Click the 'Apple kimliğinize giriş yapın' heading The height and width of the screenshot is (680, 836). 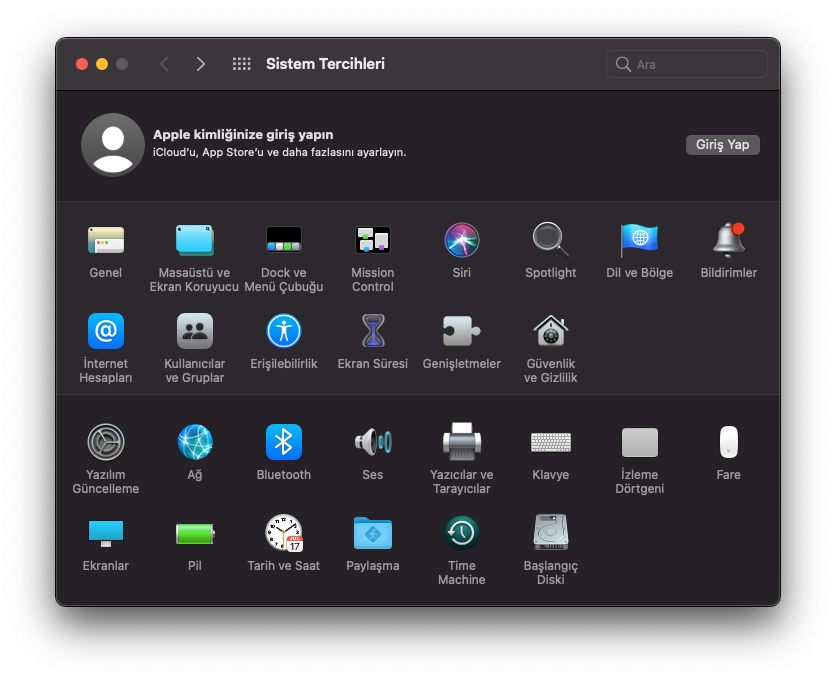(x=243, y=134)
